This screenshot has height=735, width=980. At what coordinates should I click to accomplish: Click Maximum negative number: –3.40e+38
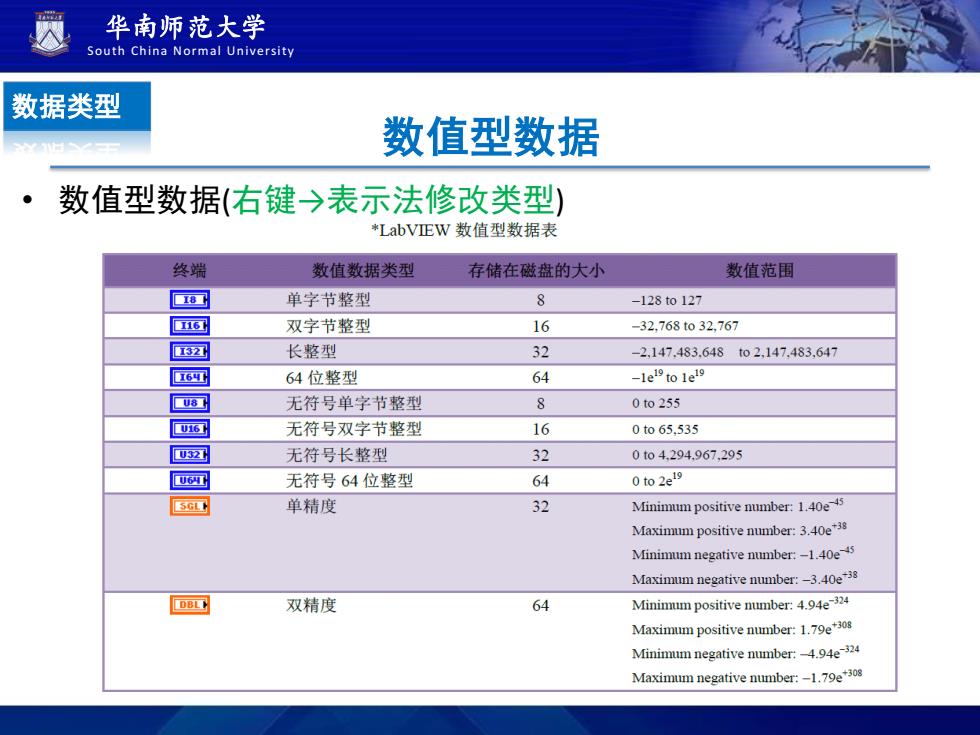[x=744, y=578]
